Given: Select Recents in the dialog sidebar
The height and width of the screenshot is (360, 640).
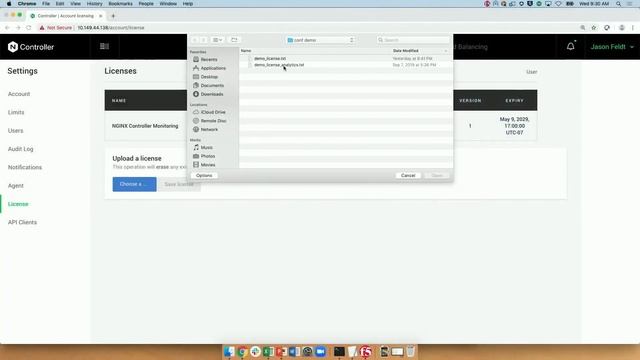Looking at the screenshot, I should click(x=209, y=60).
